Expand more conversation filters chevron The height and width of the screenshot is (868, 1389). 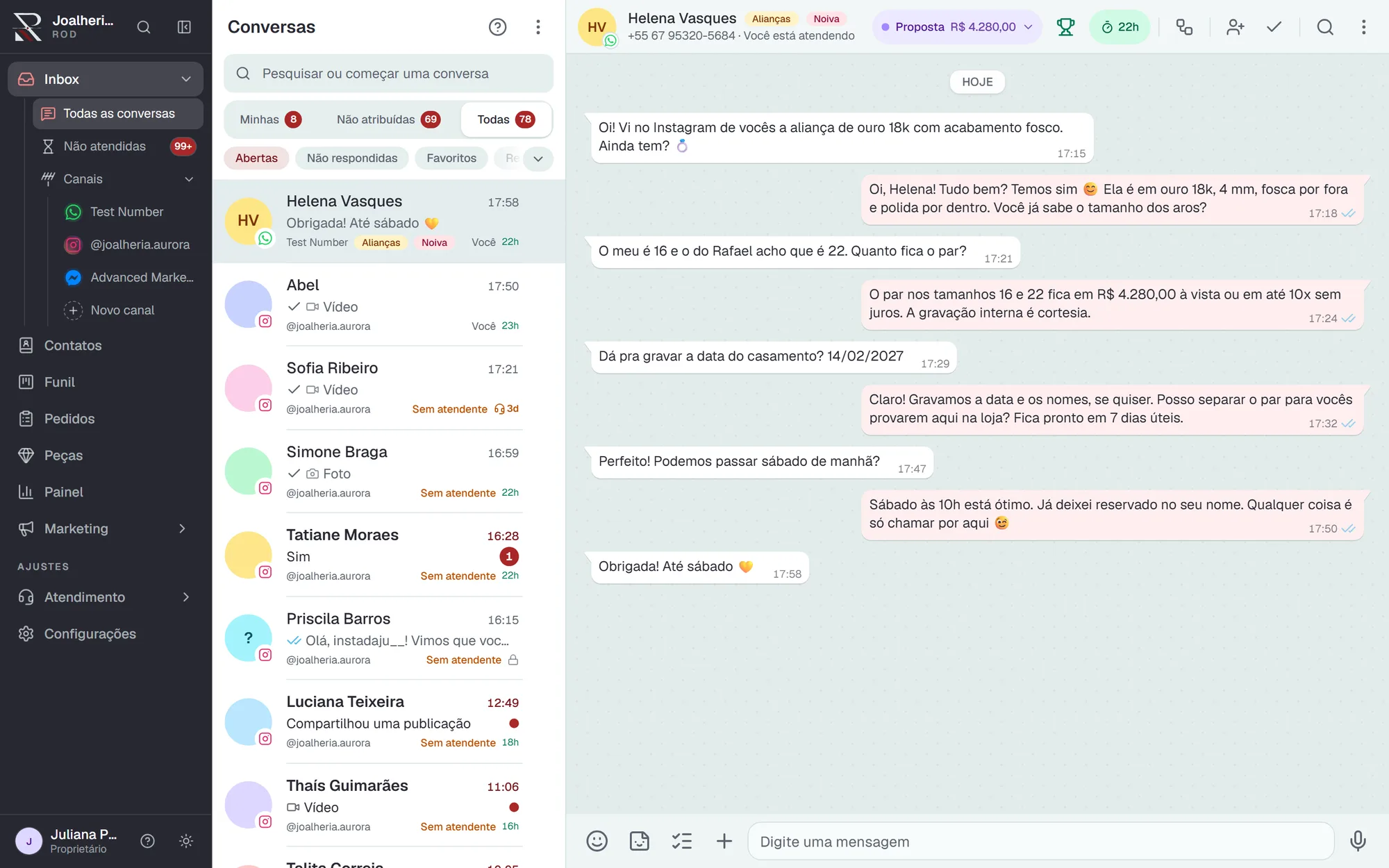click(x=538, y=158)
